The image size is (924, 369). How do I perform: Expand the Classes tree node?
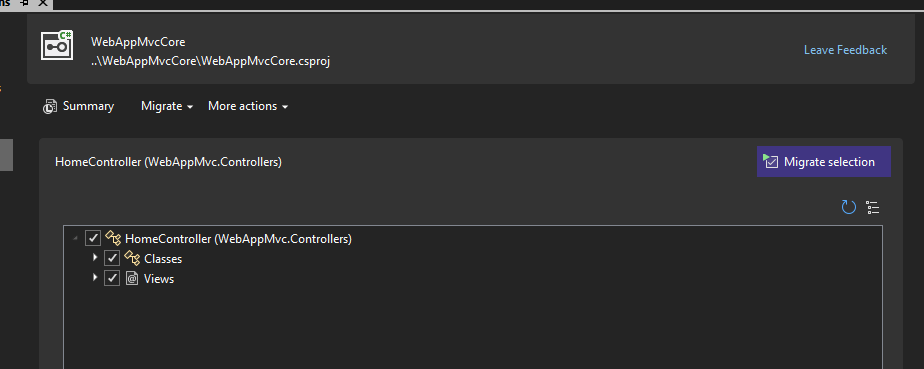pos(95,258)
